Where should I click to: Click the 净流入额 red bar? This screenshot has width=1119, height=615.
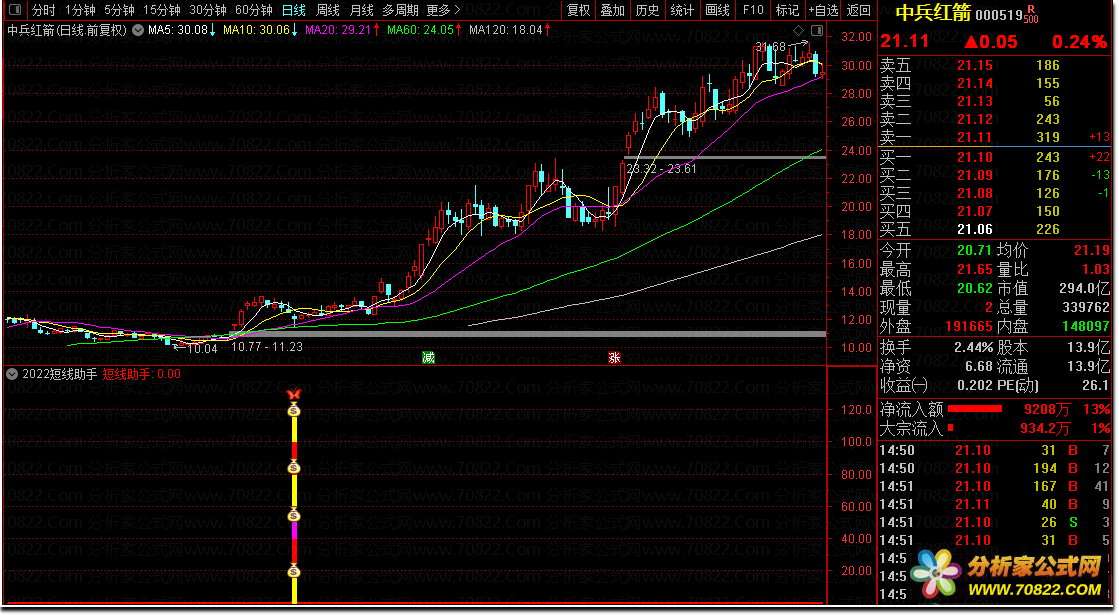[x=975, y=409]
